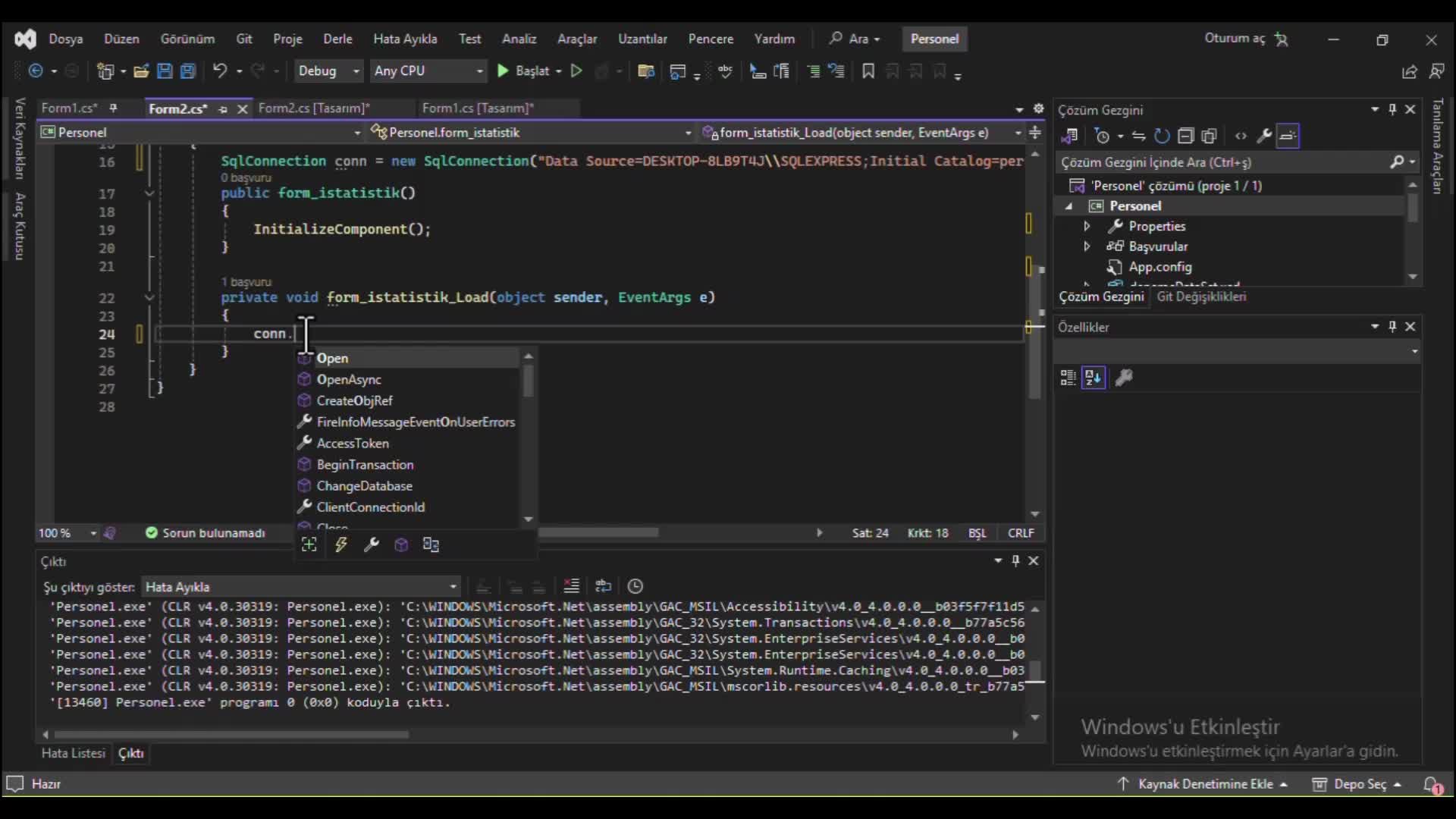The image size is (1456, 819).
Task: Toggle categorized view in Özellikler panel
Action: [1068, 378]
